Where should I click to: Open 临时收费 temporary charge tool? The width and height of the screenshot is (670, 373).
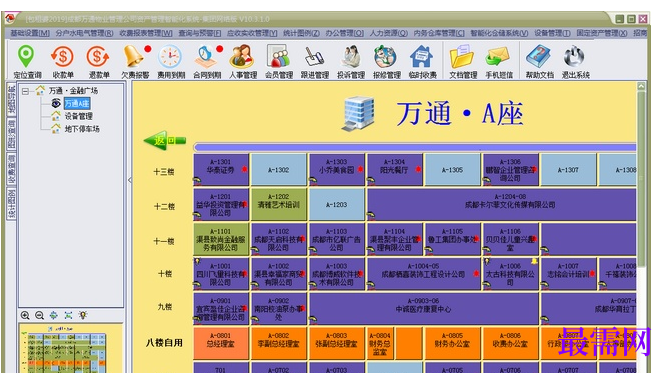pyautogui.click(x=423, y=62)
